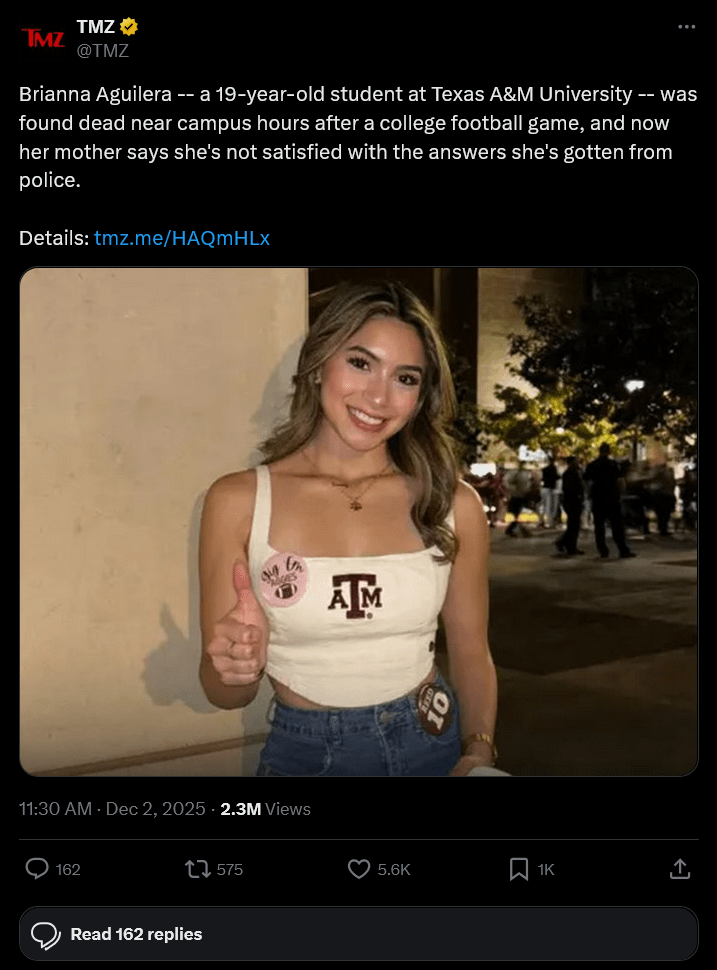Click the TMZ display name
This screenshot has width=717, height=970.
click(95, 27)
